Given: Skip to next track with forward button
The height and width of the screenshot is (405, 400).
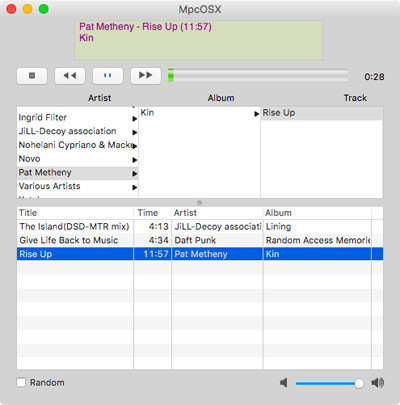Looking at the screenshot, I should (x=146, y=76).
